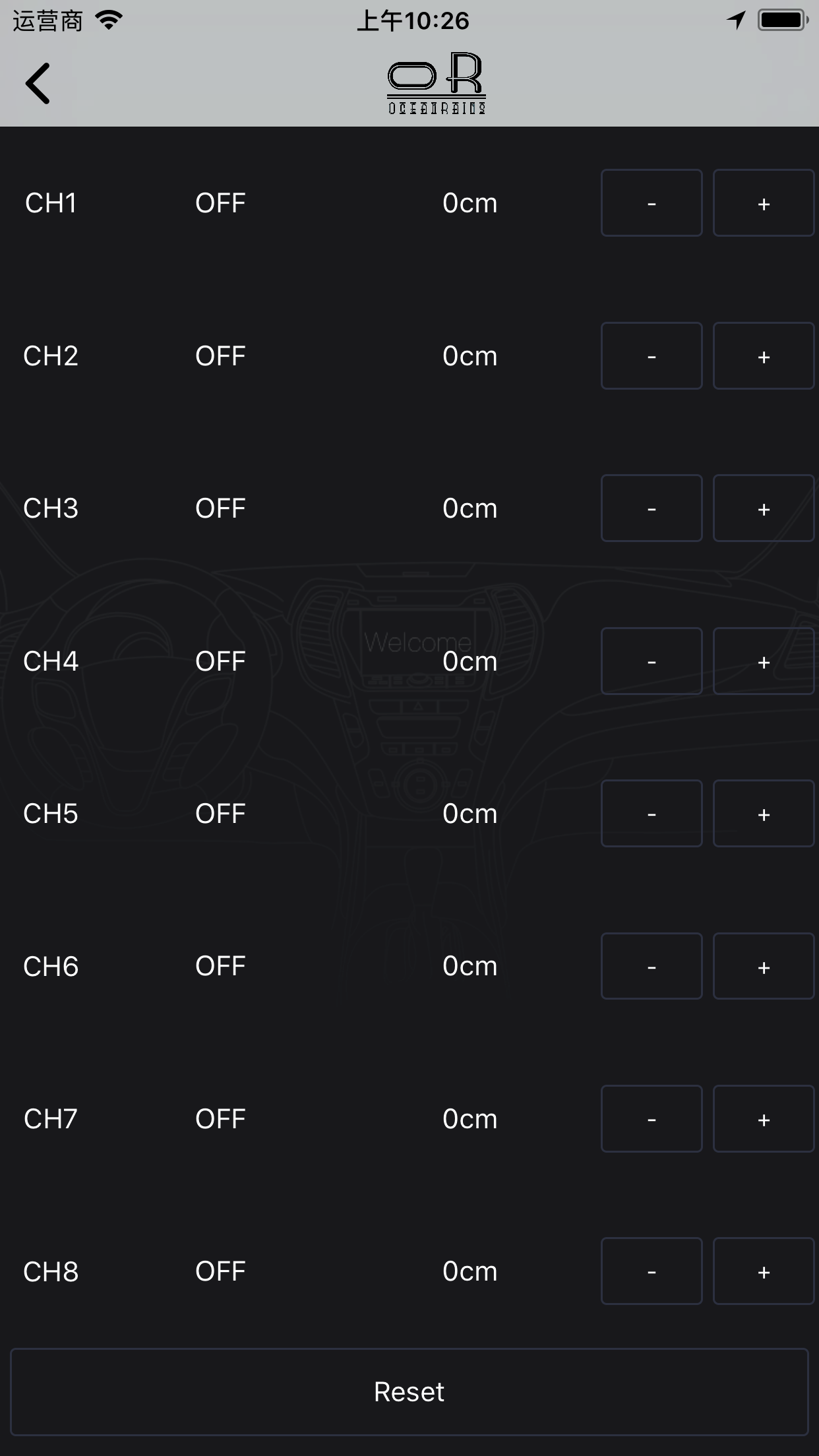Increase CH1 distance with plus button

[x=763, y=203]
